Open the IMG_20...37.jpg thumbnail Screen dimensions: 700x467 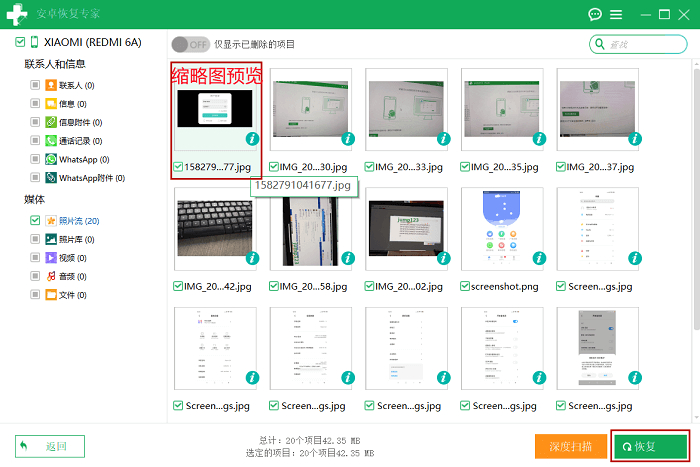(597, 109)
